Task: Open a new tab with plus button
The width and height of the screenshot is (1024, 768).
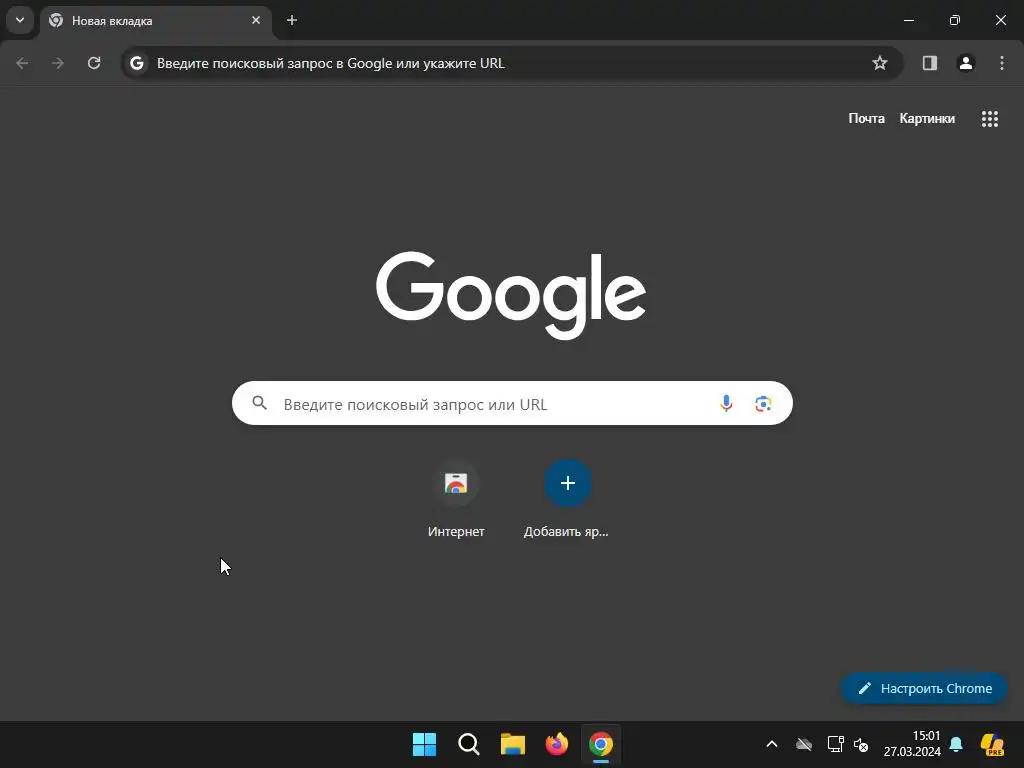Action: [292, 20]
